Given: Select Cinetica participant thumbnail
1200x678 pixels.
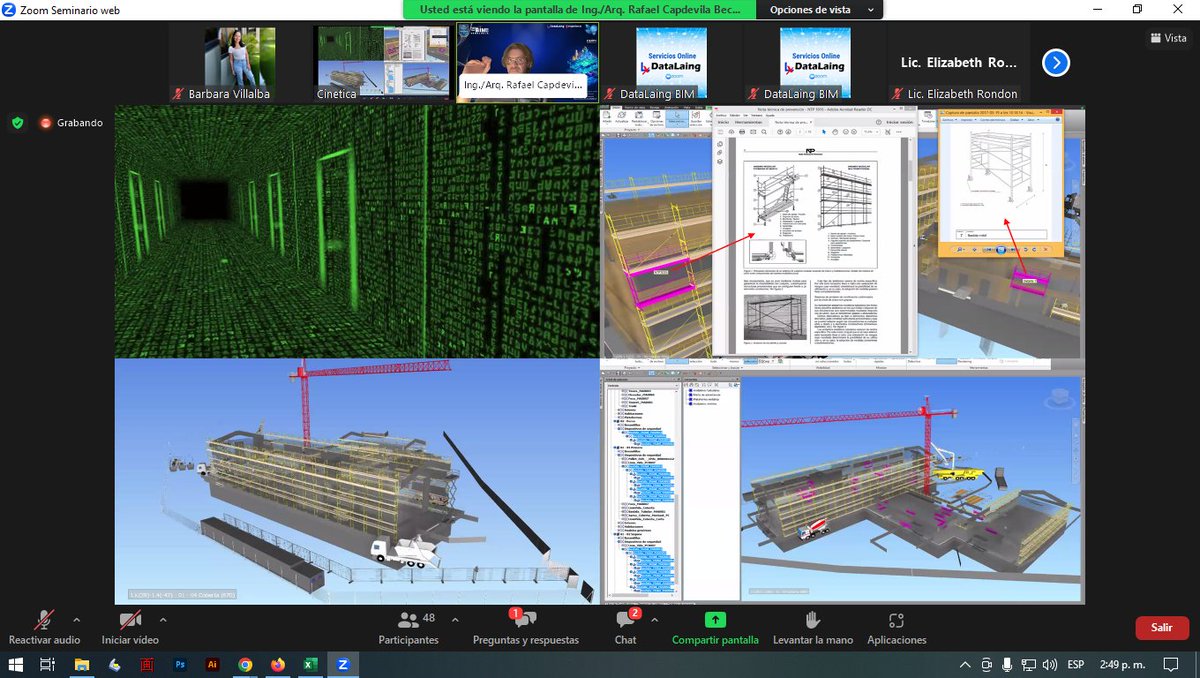Looking at the screenshot, I should pyautogui.click(x=384, y=63).
